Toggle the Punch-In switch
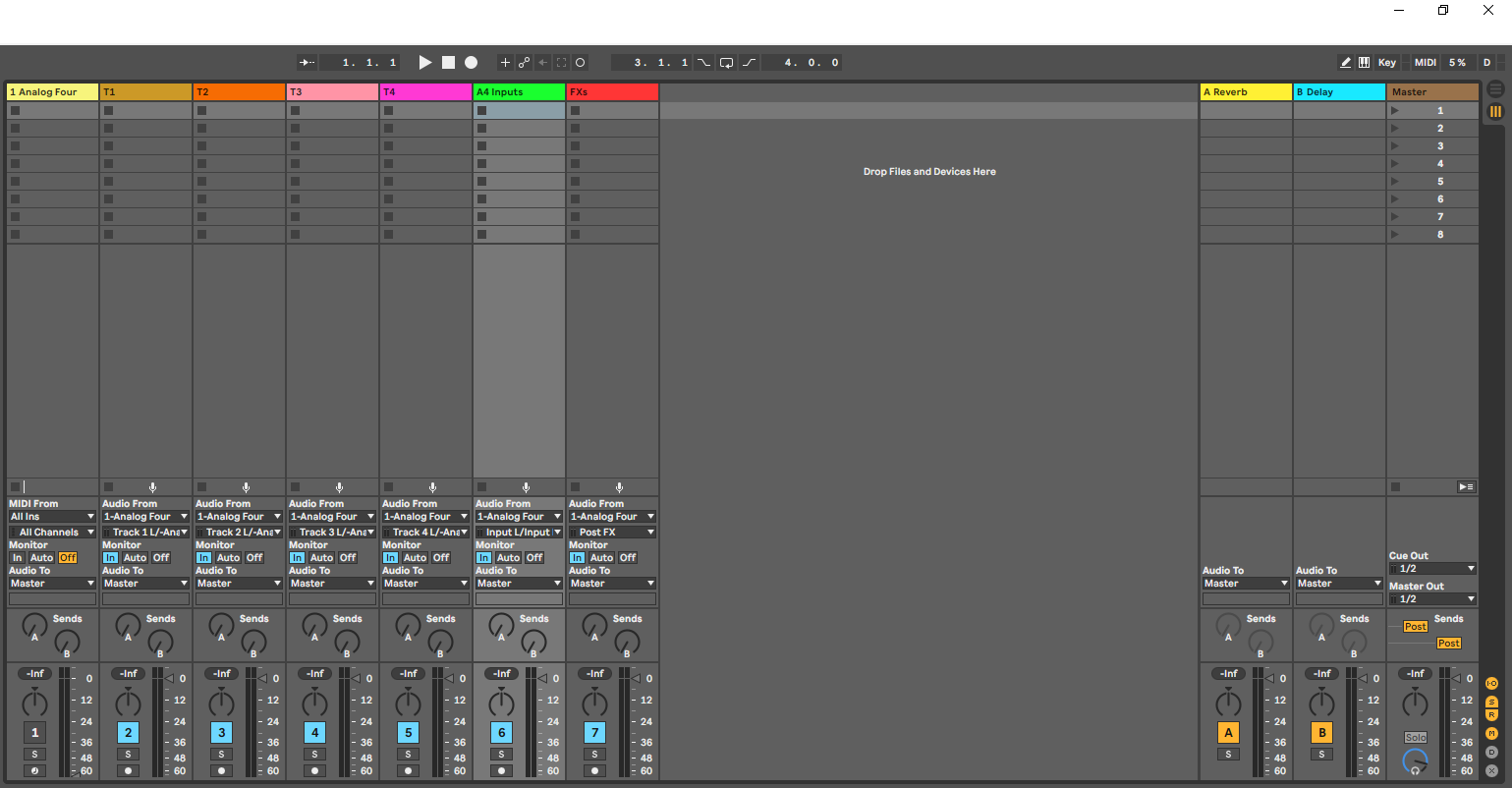The image size is (1512, 788). coord(703,62)
